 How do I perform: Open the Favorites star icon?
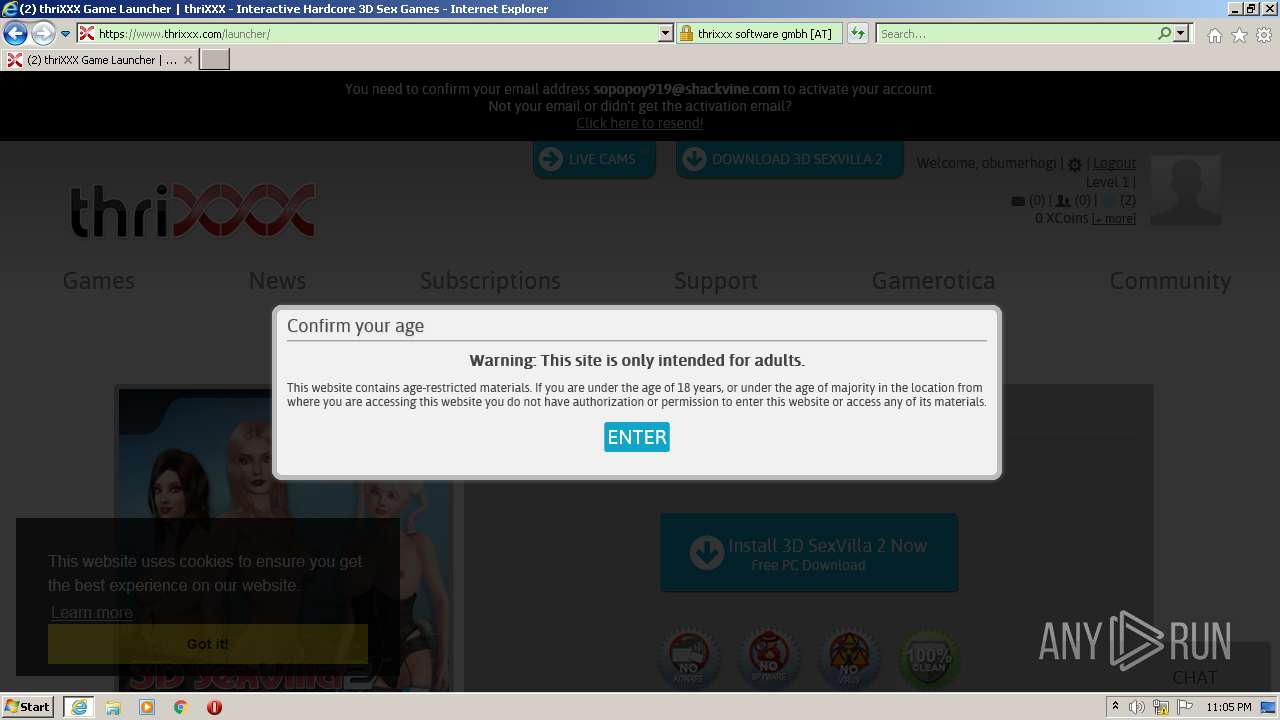tap(1239, 35)
